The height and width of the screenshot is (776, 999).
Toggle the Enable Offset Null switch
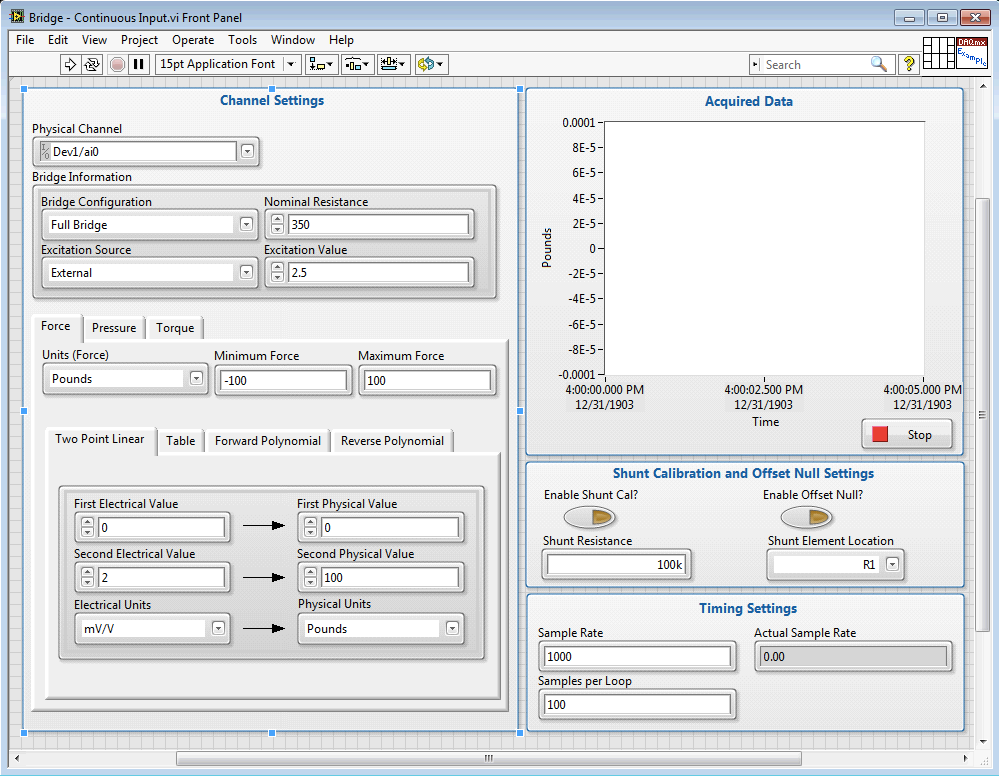point(806,517)
